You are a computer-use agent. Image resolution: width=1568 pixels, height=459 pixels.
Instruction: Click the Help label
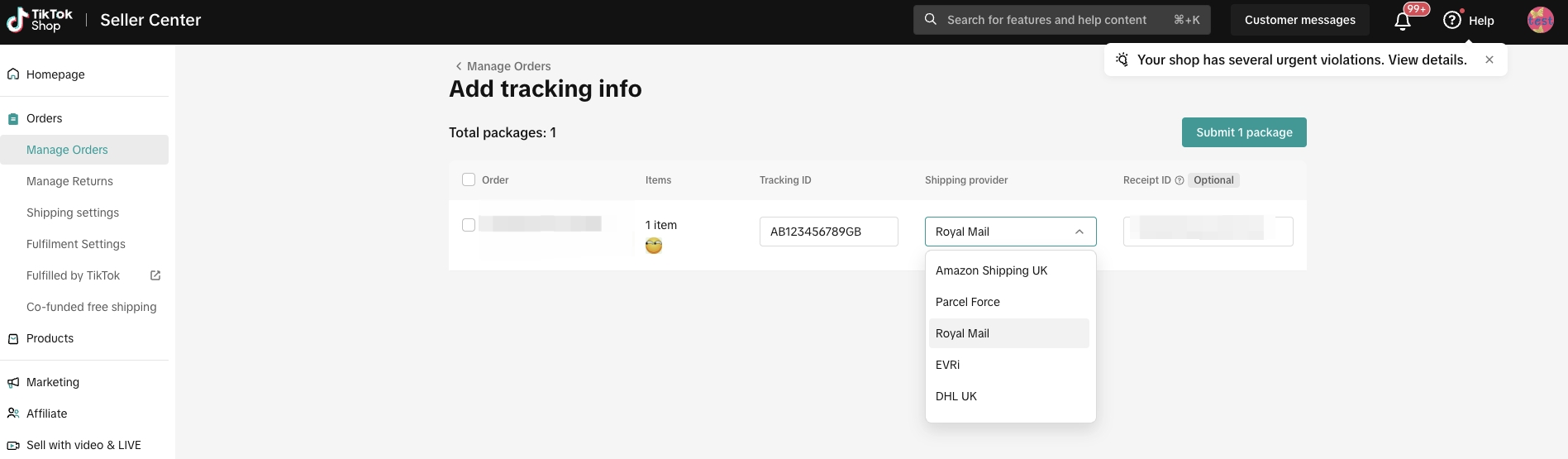click(x=1481, y=21)
